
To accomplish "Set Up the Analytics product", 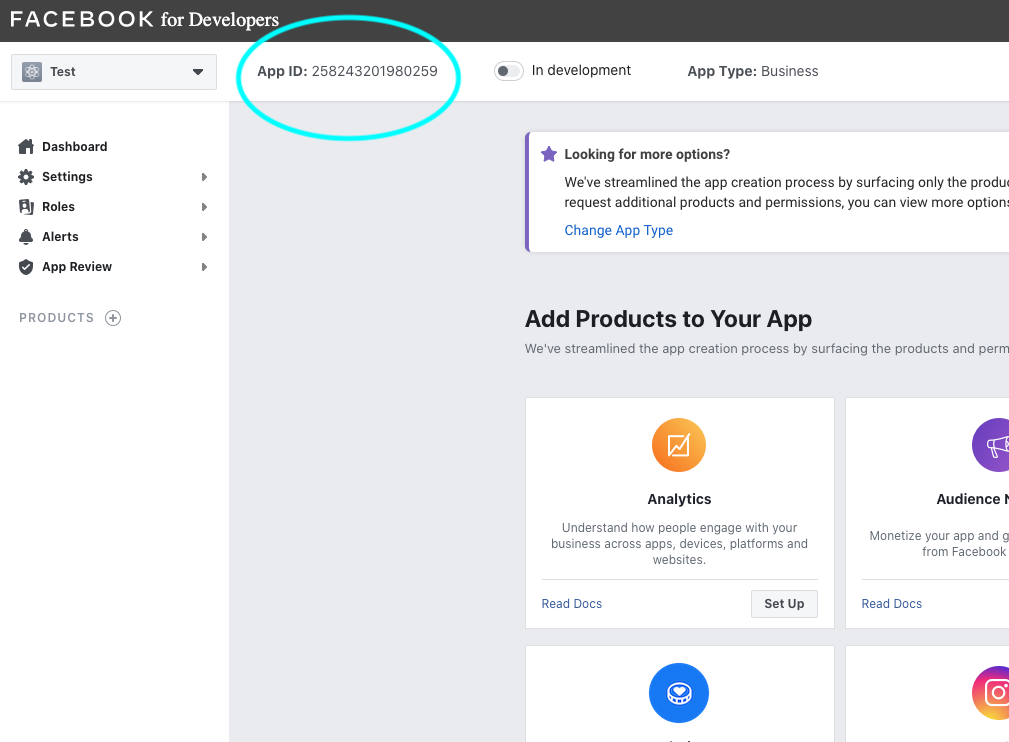I will [x=784, y=604].
